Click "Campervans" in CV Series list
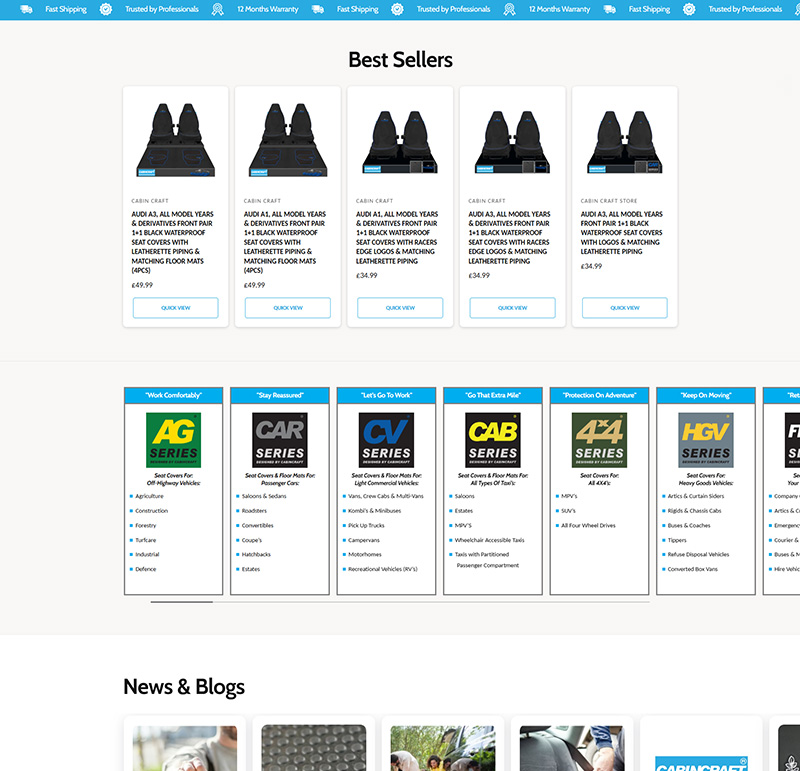 (364, 540)
